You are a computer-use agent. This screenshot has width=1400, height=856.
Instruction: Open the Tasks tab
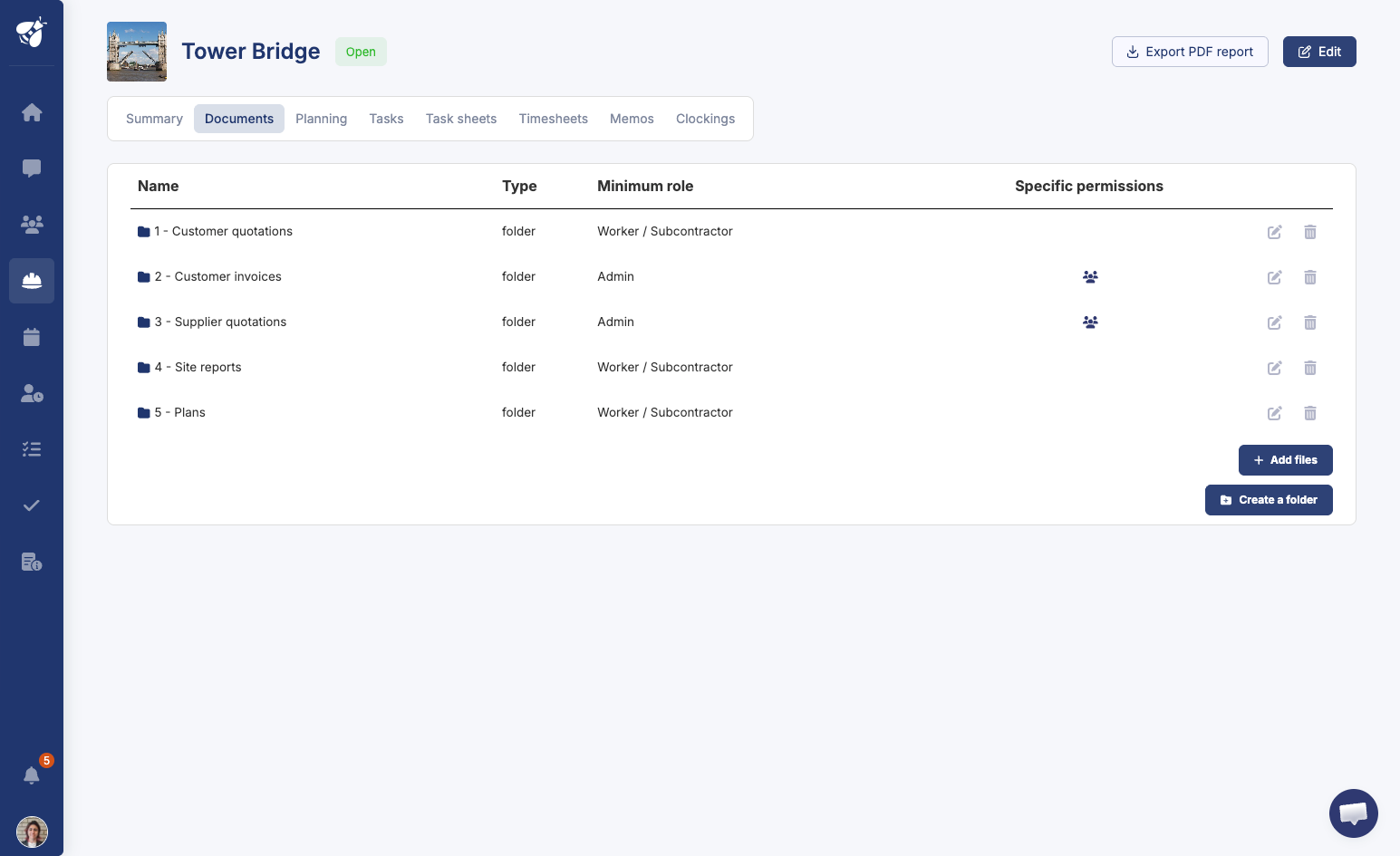coord(386,119)
